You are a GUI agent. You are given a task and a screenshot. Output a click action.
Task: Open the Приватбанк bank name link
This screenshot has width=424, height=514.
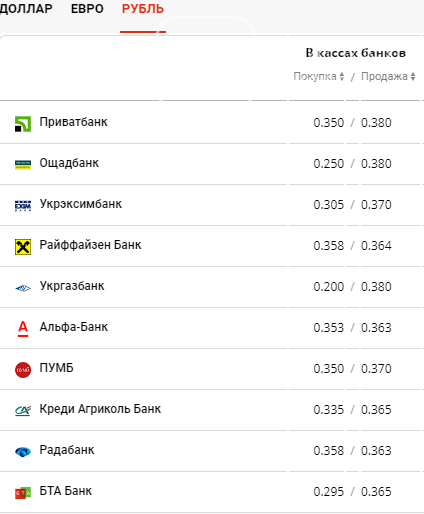point(73,122)
